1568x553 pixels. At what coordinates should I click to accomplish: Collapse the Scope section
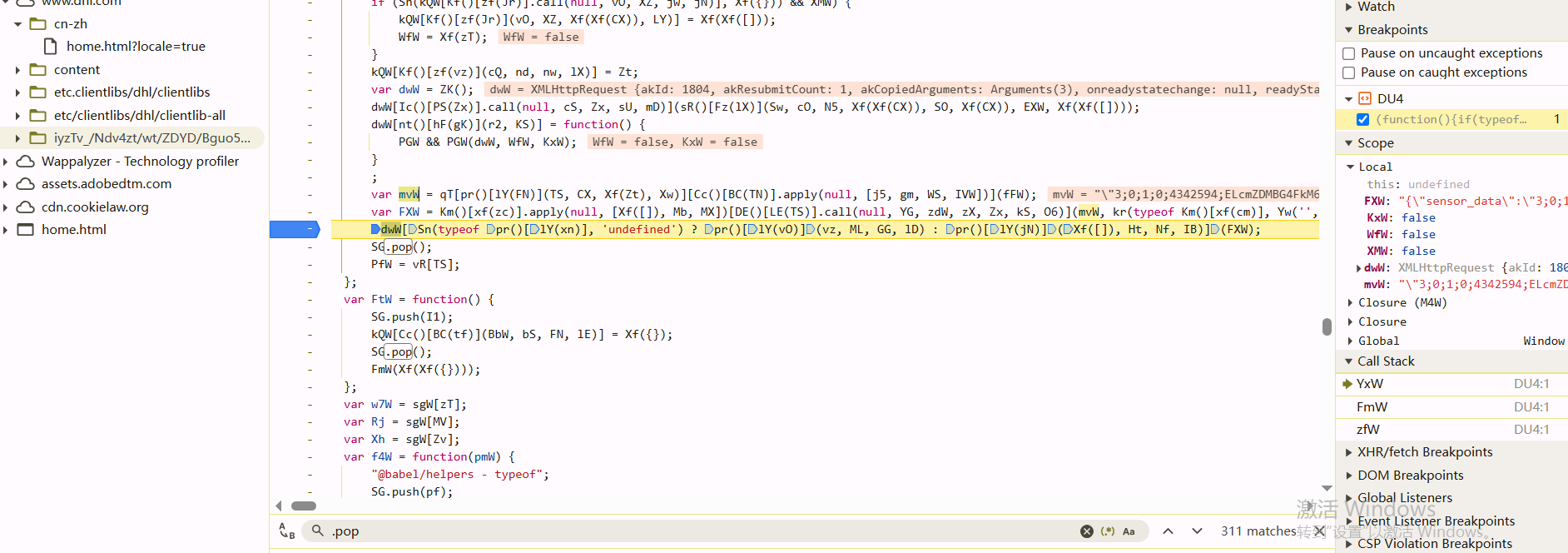point(1349,143)
